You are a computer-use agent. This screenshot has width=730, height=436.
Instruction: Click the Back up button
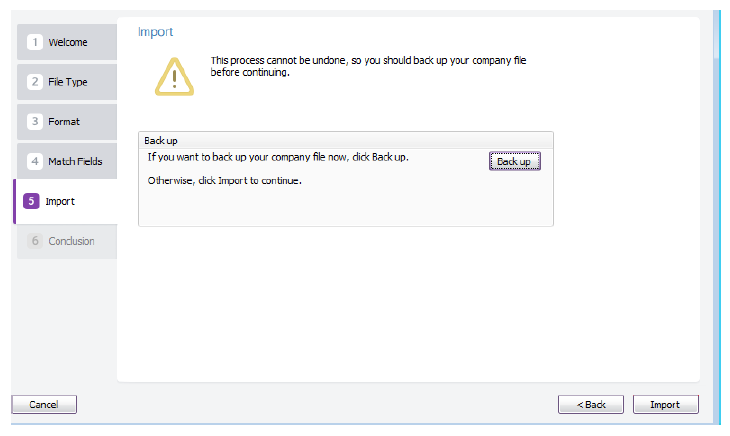click(514, 161)
